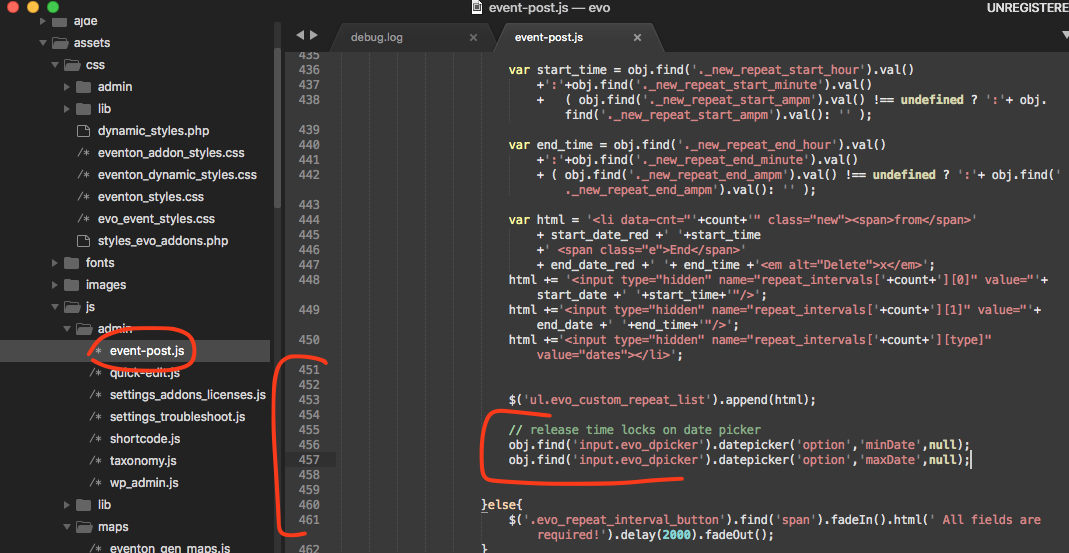Viewport: 1069px width, 553px height.
Task: Expand the images folder
Action: [x=55, y=285]
